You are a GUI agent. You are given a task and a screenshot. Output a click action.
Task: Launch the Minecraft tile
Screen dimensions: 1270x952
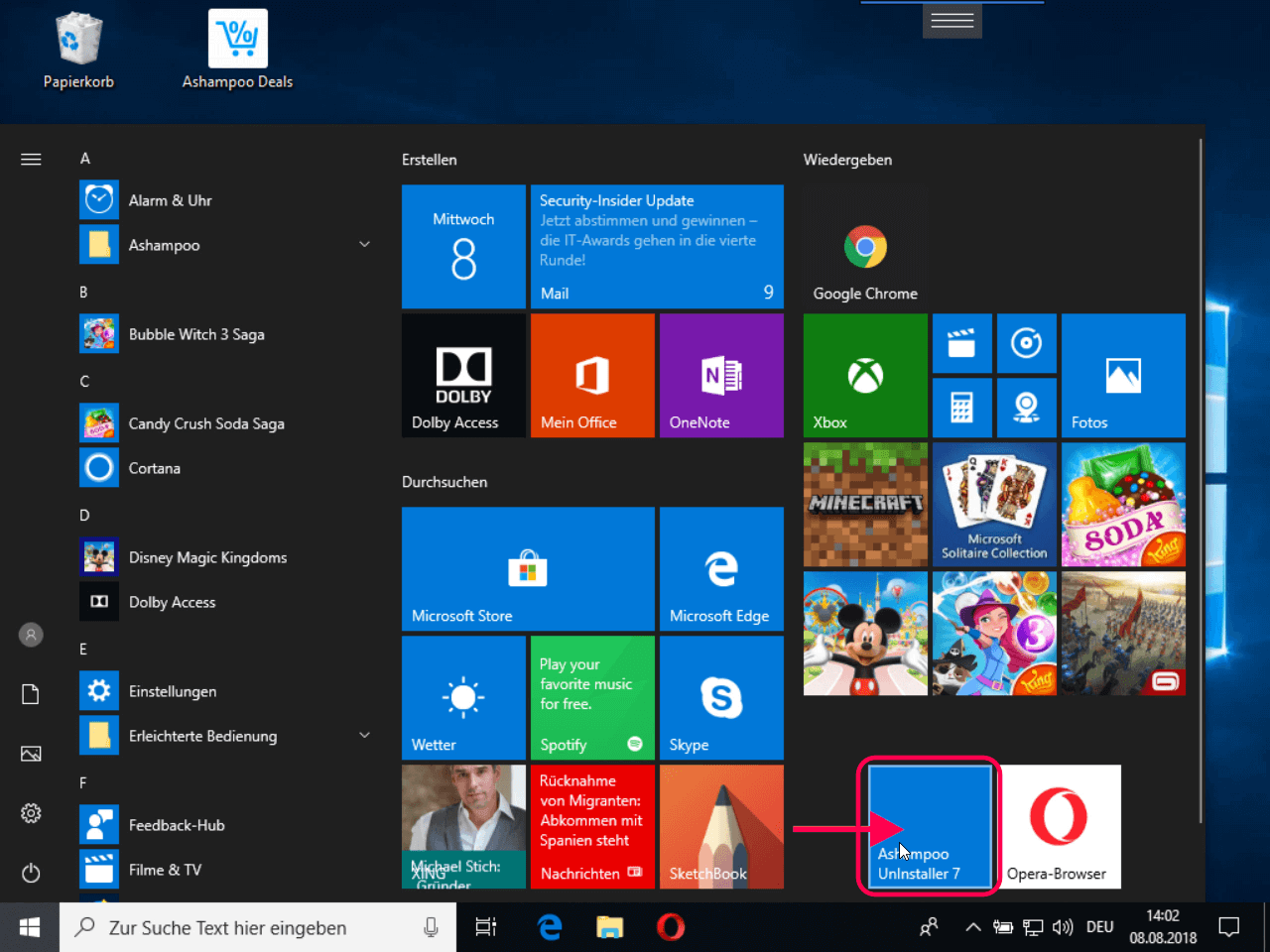pyautogui.click(x=865, y=505)
